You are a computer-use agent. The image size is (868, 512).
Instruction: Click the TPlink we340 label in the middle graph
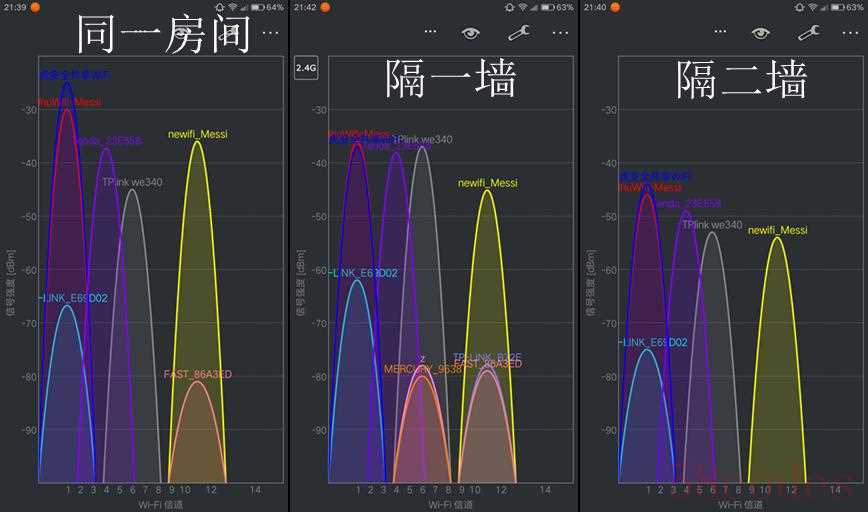(x=422, y=139)
